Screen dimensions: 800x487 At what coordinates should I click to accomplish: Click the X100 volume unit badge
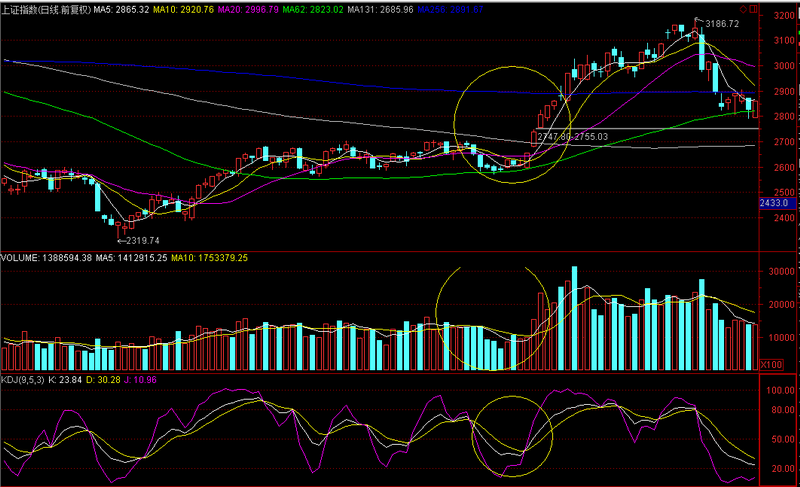click(x=771, y=365)
